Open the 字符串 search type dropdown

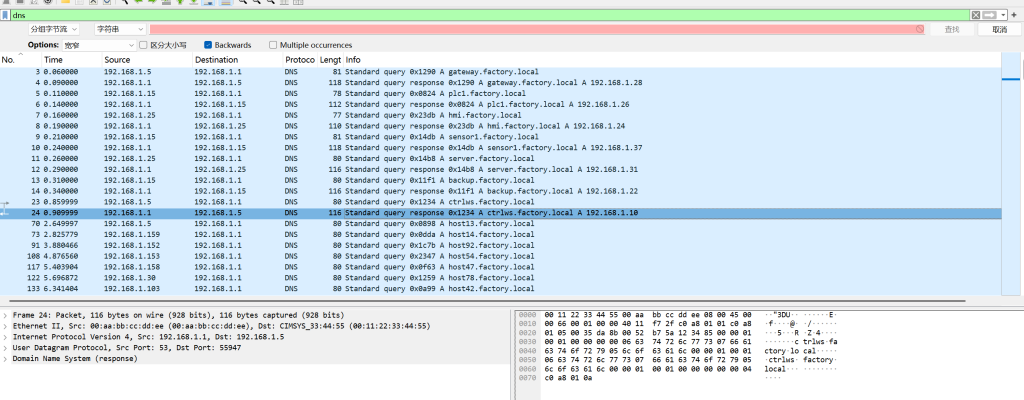click(120, 30)
